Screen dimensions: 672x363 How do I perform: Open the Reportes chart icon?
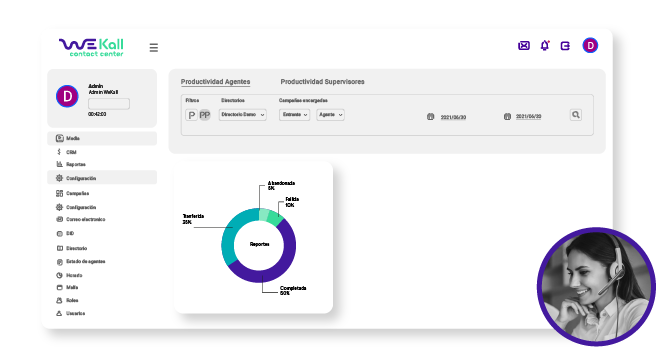(60, 164)
